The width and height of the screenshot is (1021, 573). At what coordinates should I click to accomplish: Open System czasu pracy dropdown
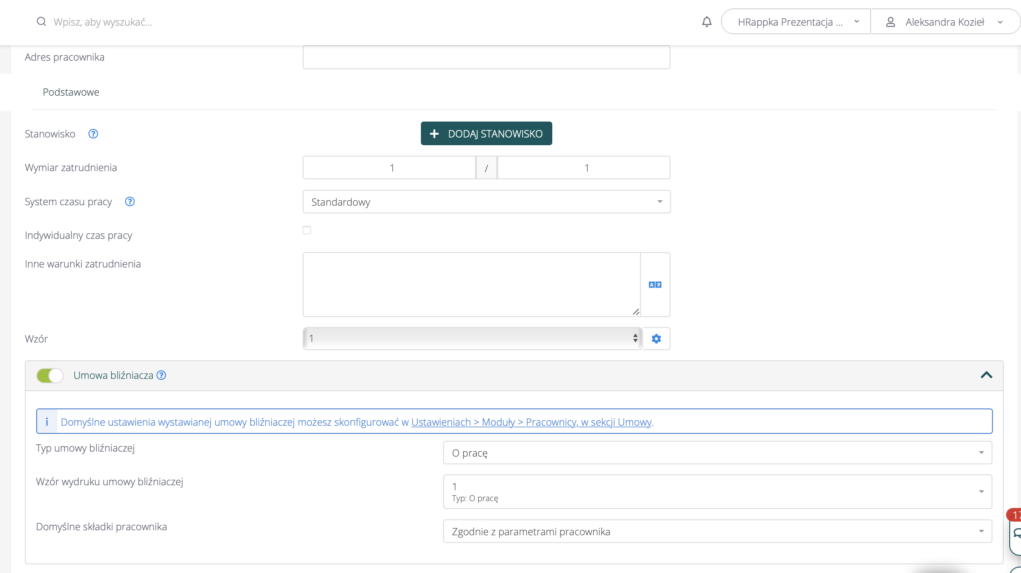pos(486,202)
